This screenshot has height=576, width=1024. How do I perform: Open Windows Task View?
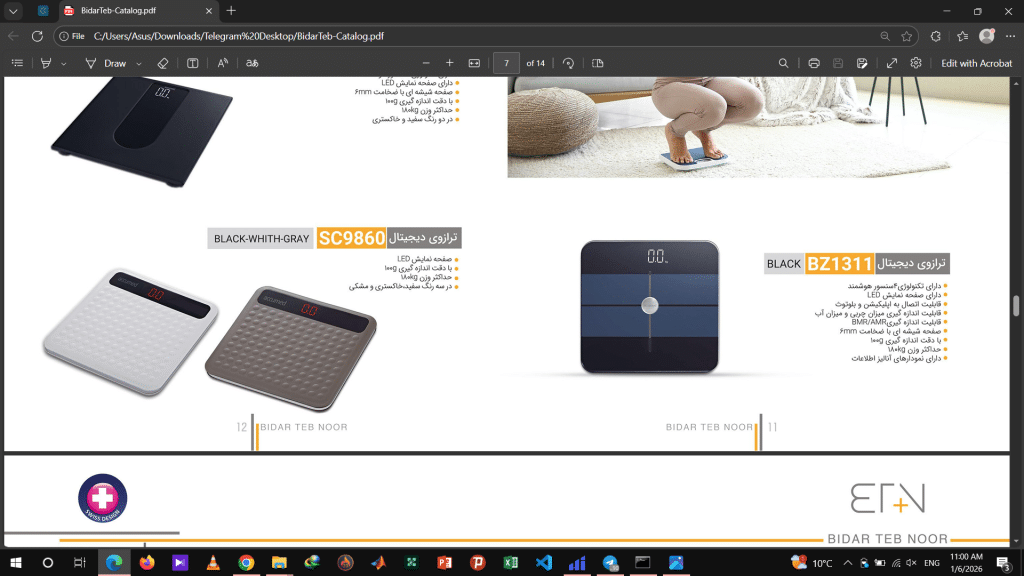tap(80, 562)
